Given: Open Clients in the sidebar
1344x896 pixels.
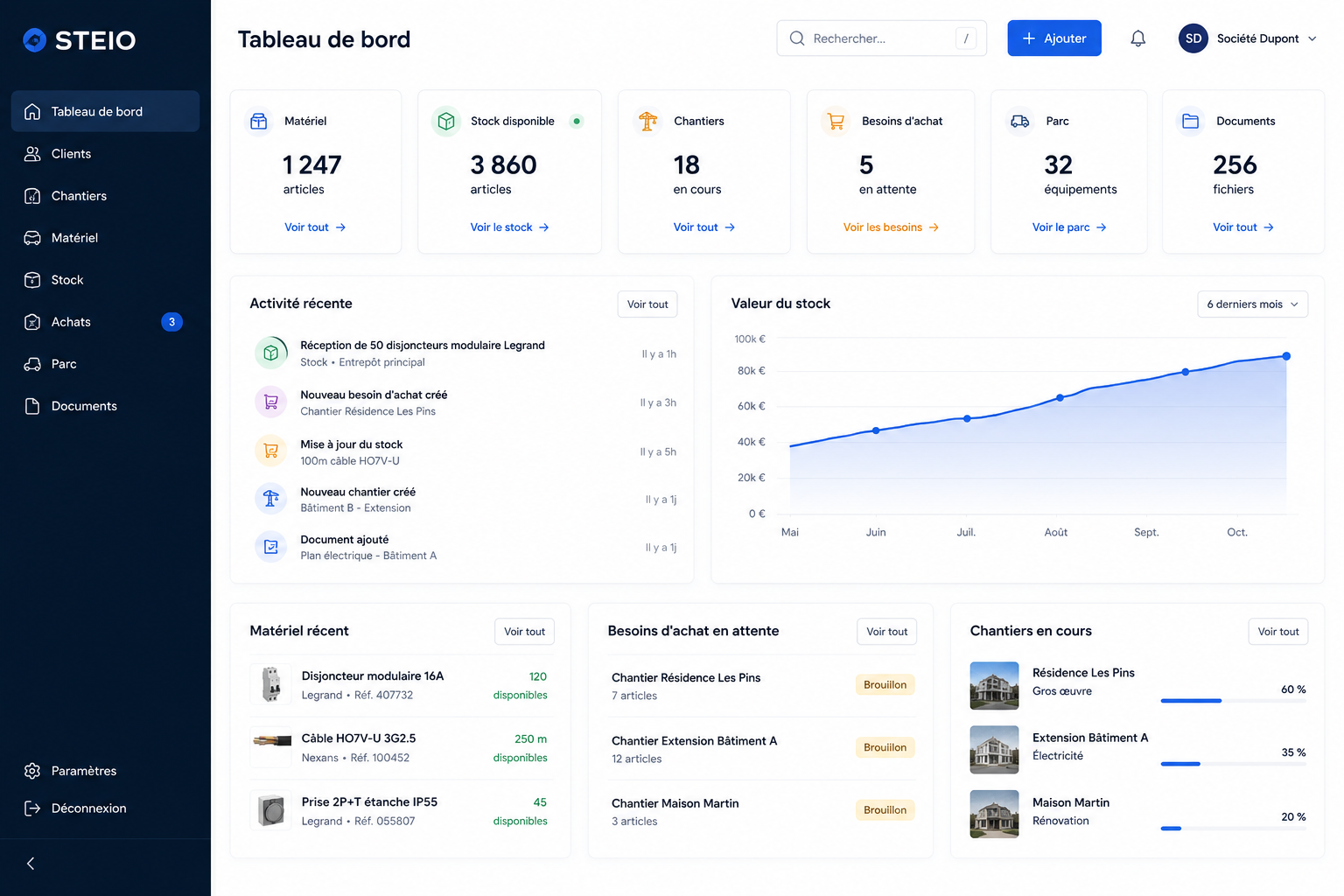Looking at the screenshot, I should [x=105, y=154].
